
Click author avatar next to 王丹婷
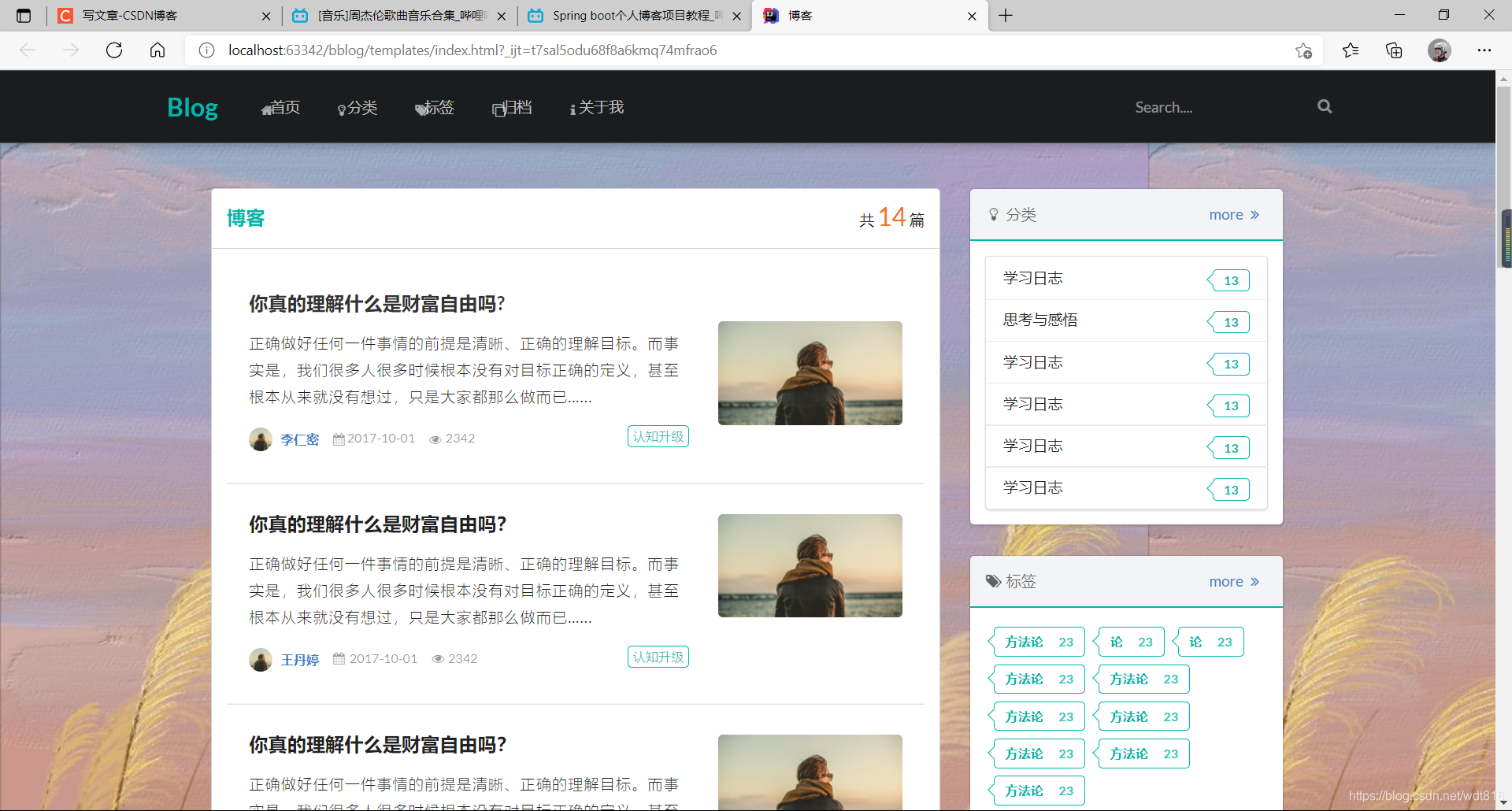[x=261, y=660]
